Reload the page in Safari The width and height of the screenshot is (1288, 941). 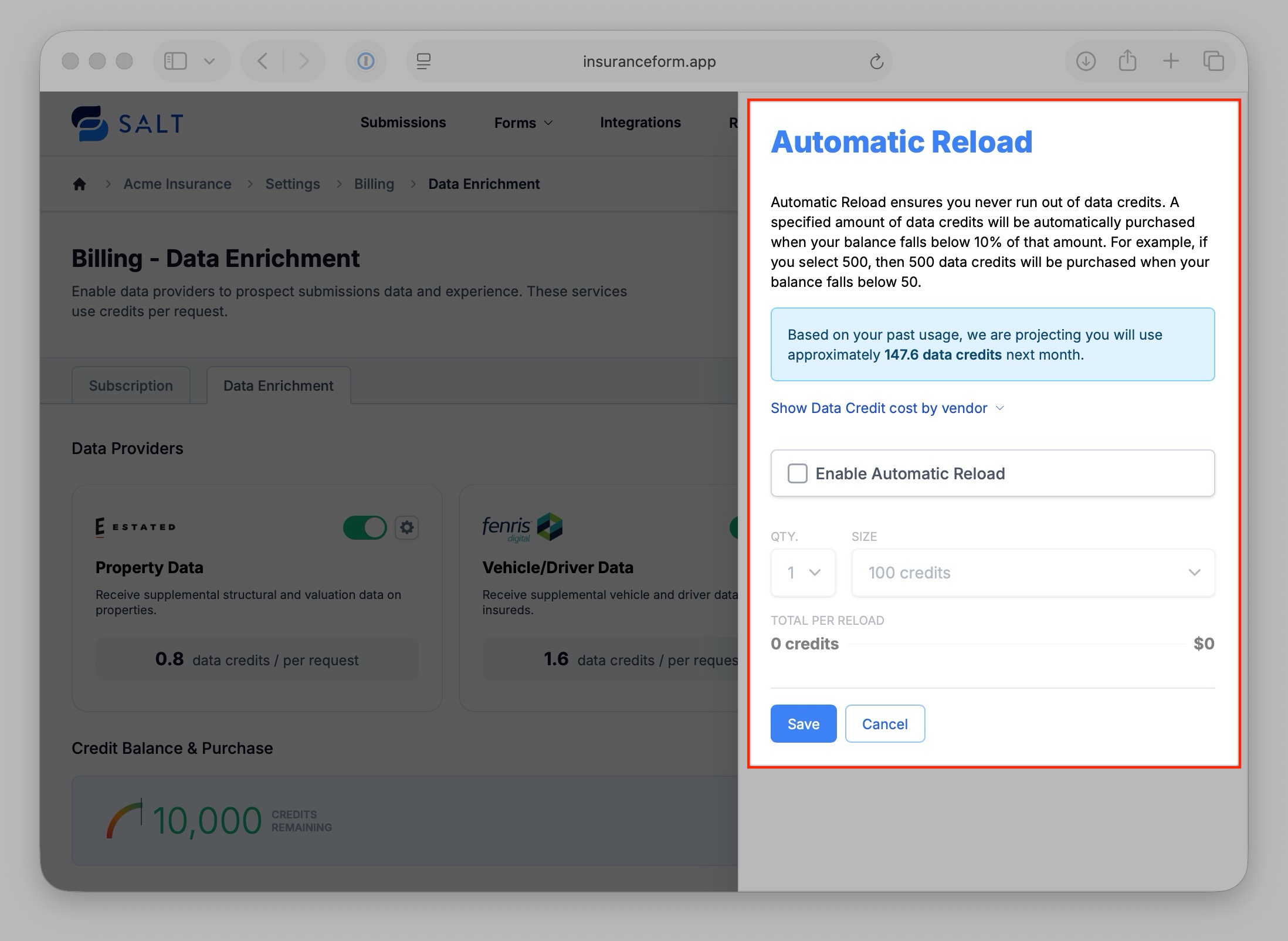876,62
